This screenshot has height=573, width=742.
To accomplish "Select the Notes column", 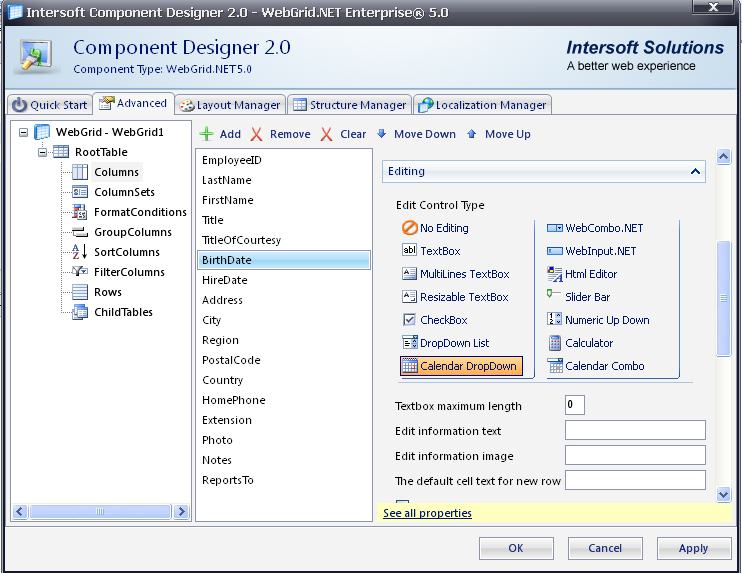I will pos(283,459).
